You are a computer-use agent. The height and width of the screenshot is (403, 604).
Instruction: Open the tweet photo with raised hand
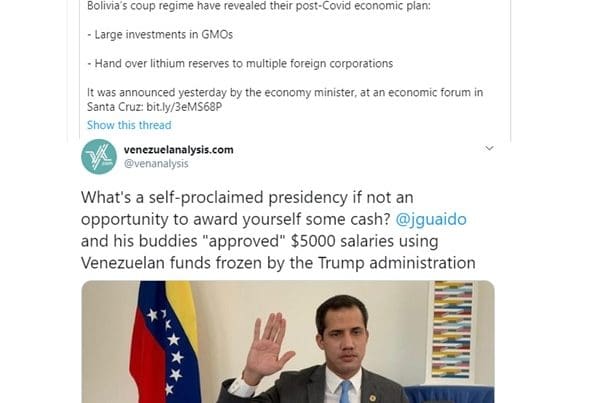[x=288, y=342]
